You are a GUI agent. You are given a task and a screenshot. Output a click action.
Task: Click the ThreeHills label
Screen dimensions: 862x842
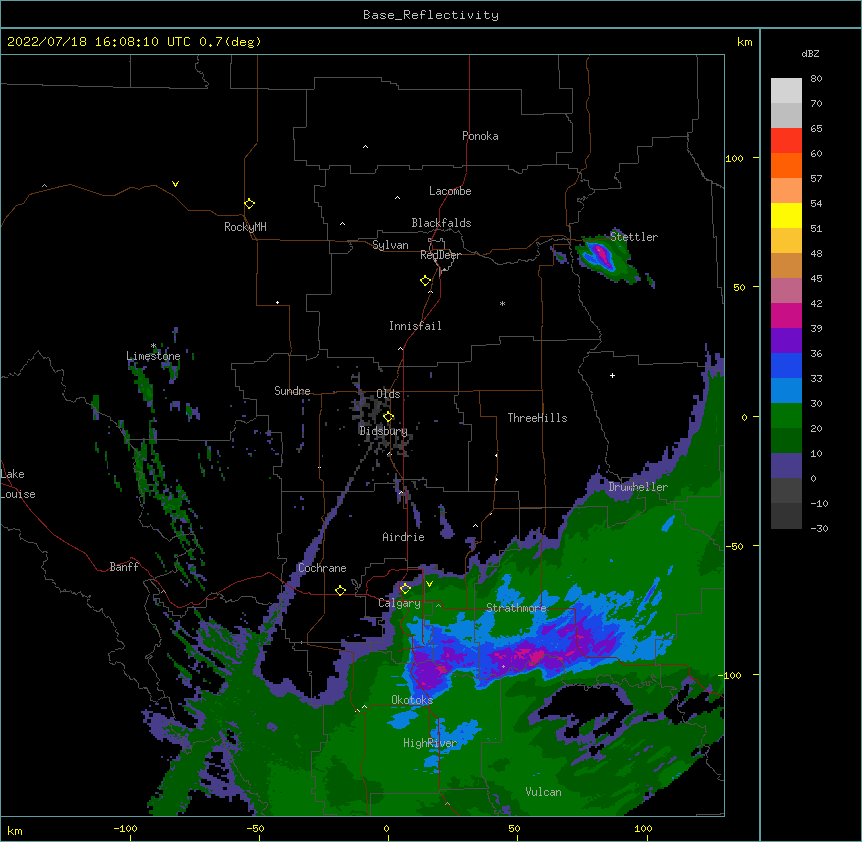click(537, 418)
